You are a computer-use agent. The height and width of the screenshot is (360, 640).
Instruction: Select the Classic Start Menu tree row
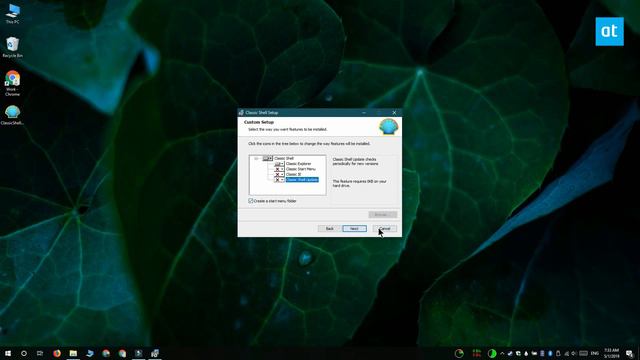click(301, 169)
